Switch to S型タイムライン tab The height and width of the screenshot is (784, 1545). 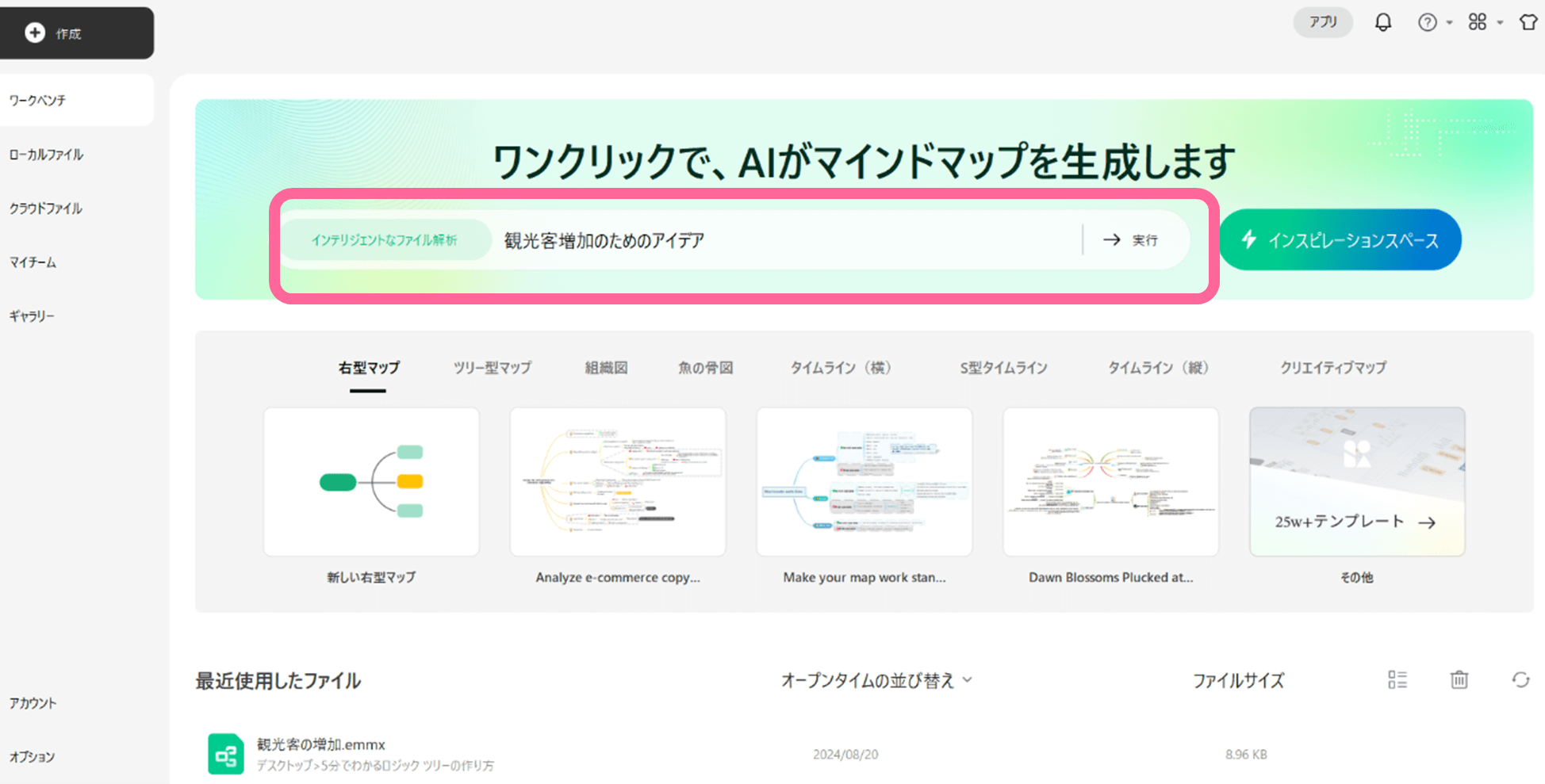pos(1003,368)
